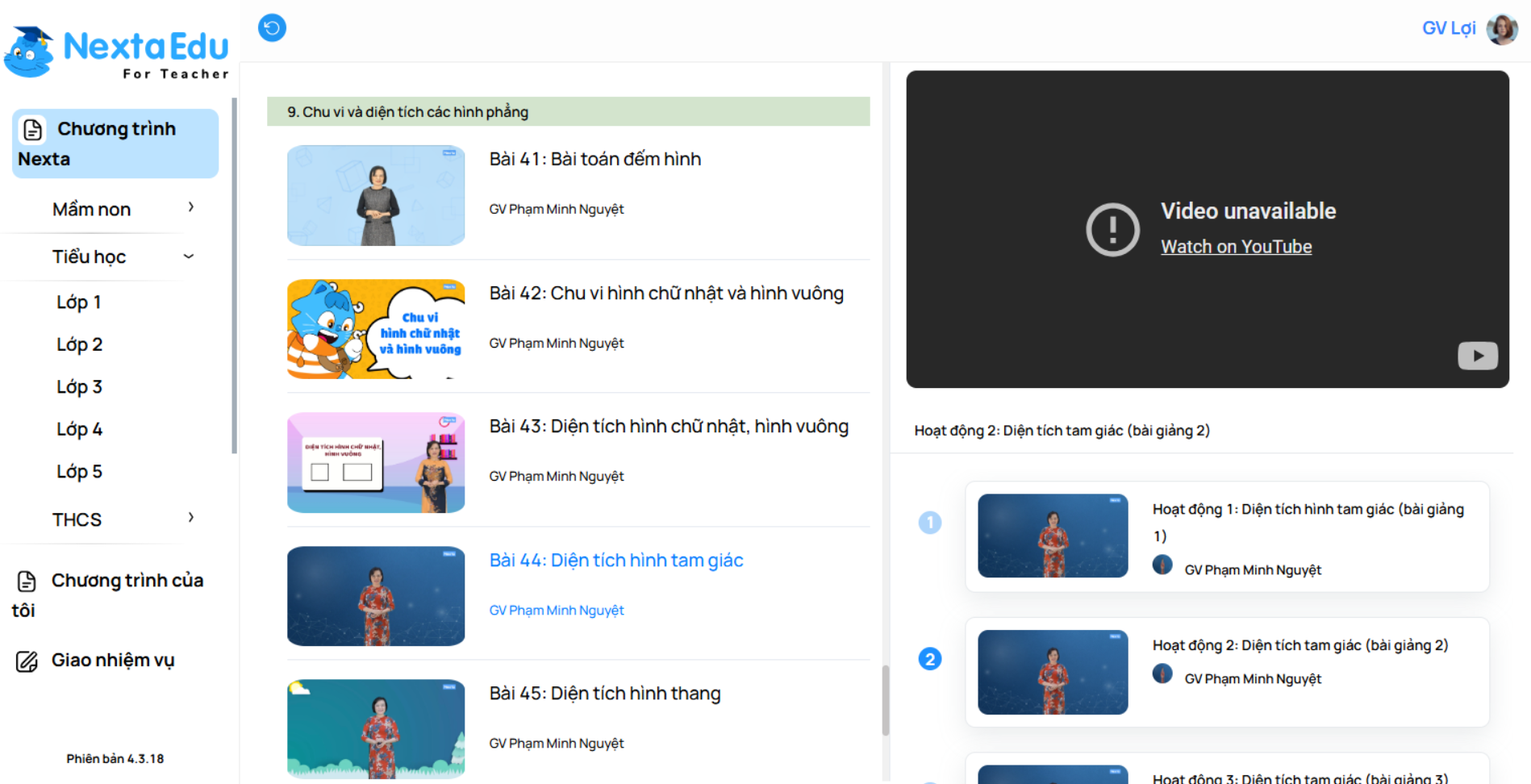Open the GV Lợi user avatar

click(1501, 29)
